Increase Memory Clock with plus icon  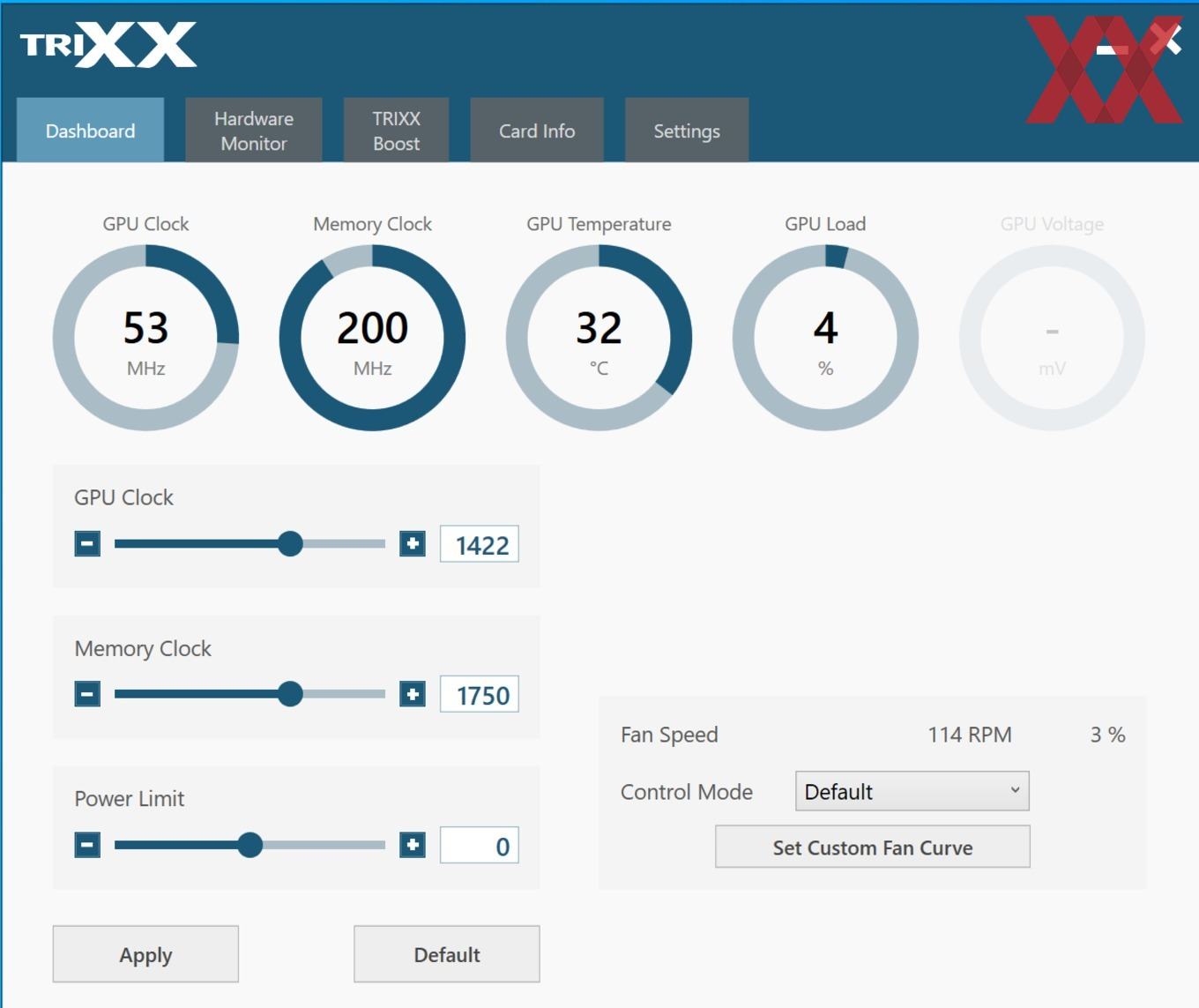click(413, 694)
